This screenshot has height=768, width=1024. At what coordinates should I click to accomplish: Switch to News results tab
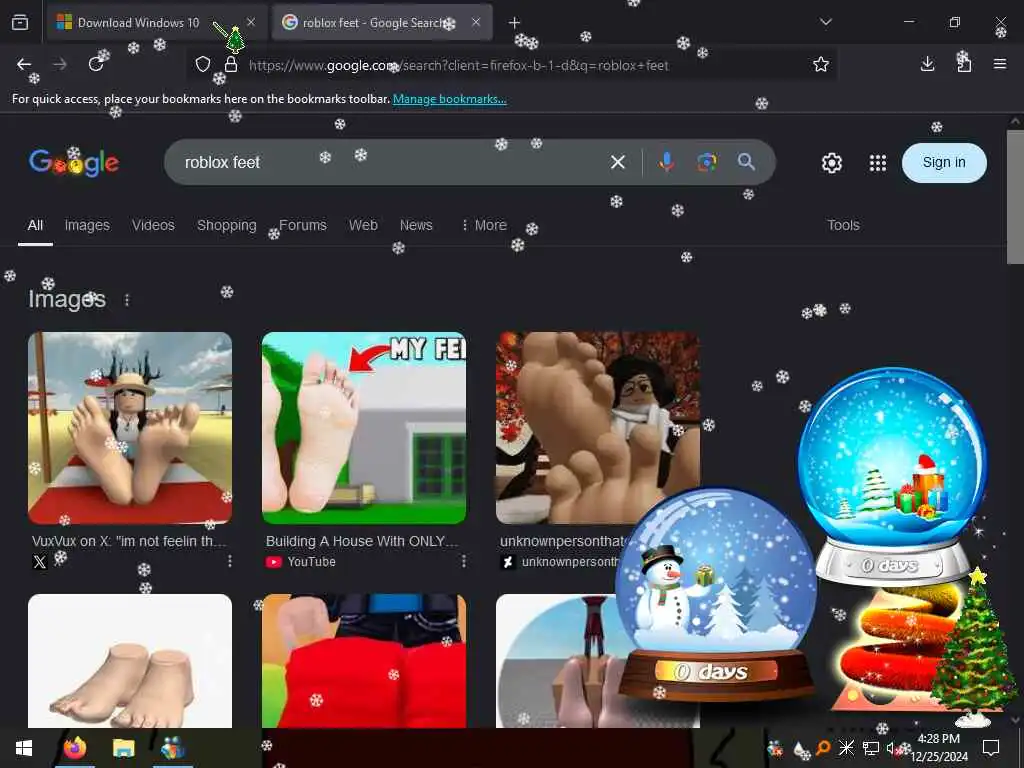point(416,225)
